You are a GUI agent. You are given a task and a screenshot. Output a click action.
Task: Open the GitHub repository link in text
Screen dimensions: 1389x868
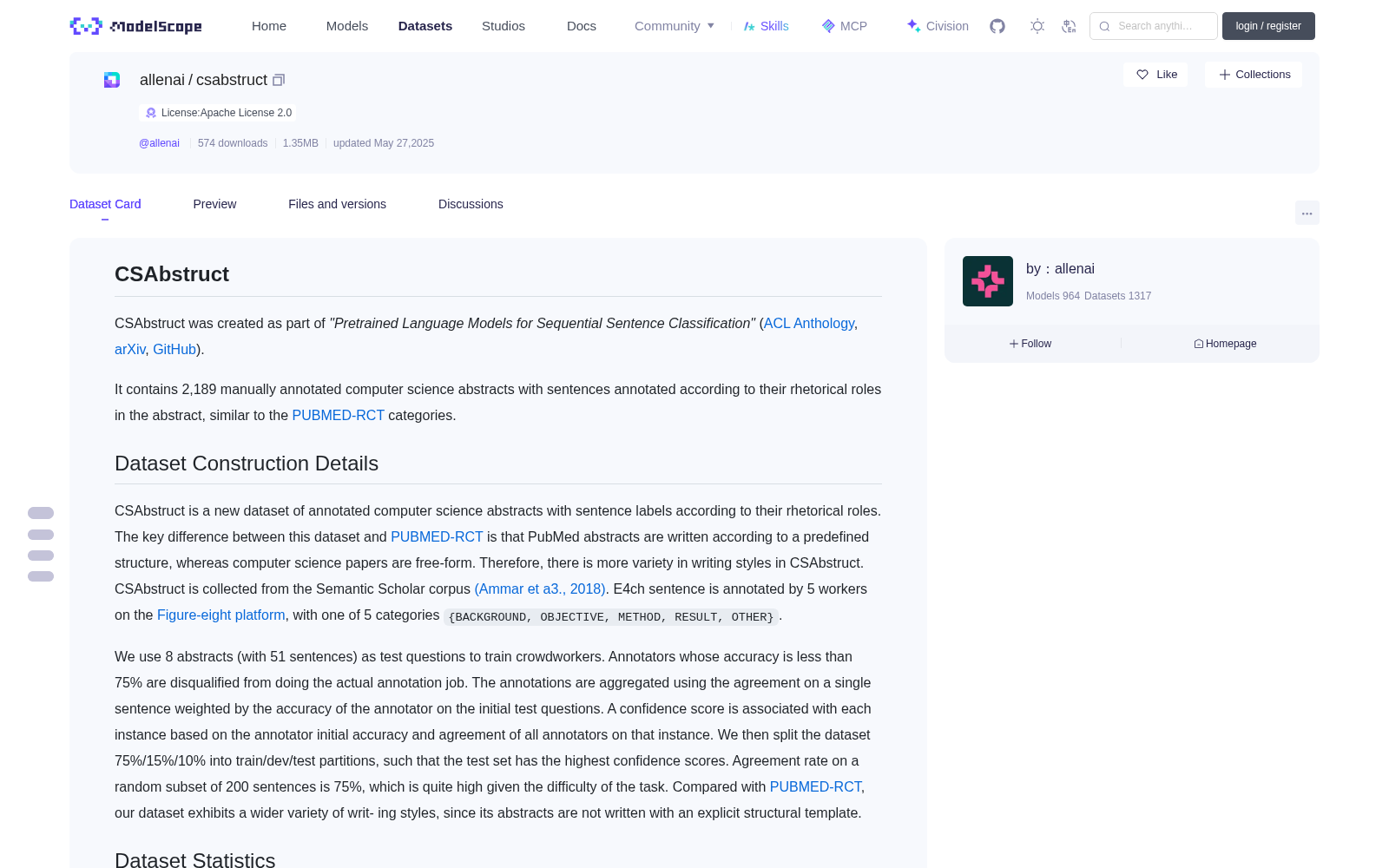[x=174, y=349]
